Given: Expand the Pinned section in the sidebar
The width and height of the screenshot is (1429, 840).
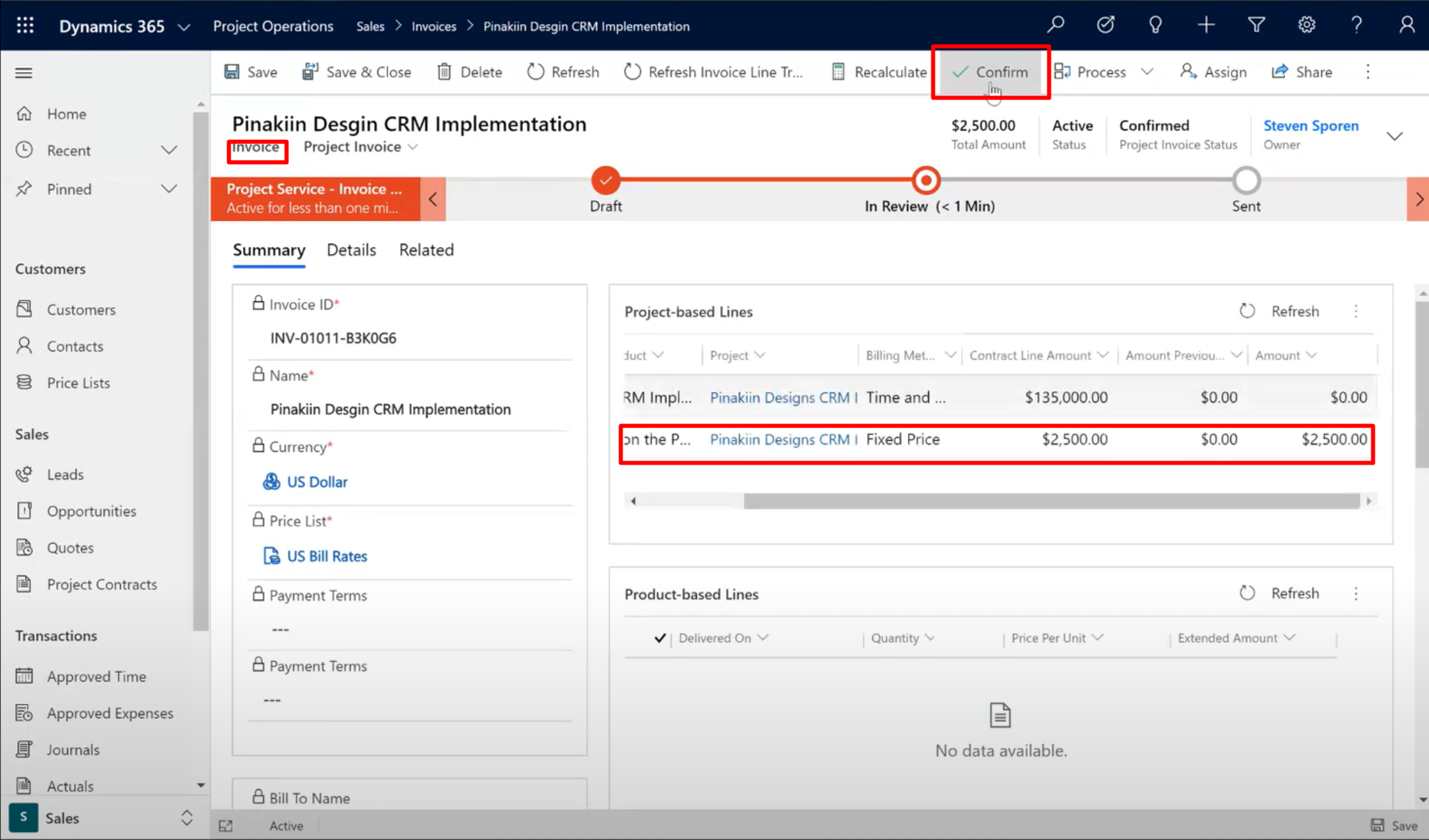Looking at the screenshot, I should point(169,189).
